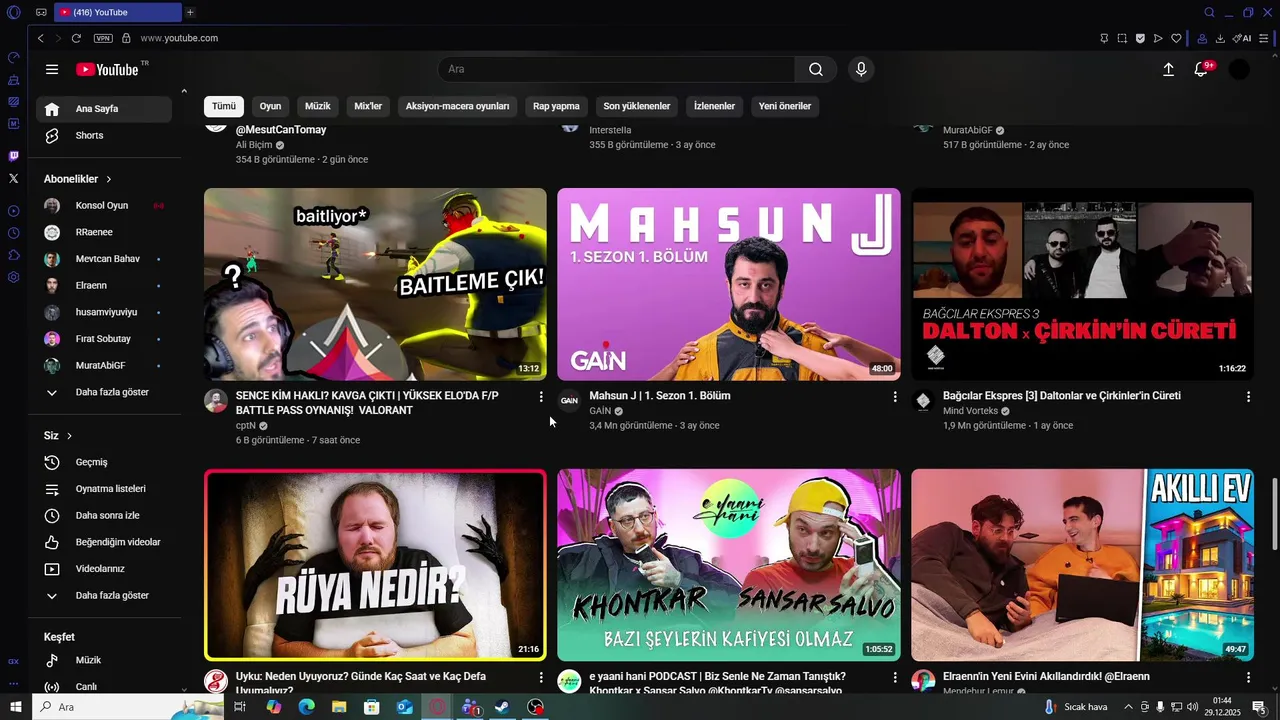
Task: Open Easy Setup sliders icon
Action: pos(1264,38)
